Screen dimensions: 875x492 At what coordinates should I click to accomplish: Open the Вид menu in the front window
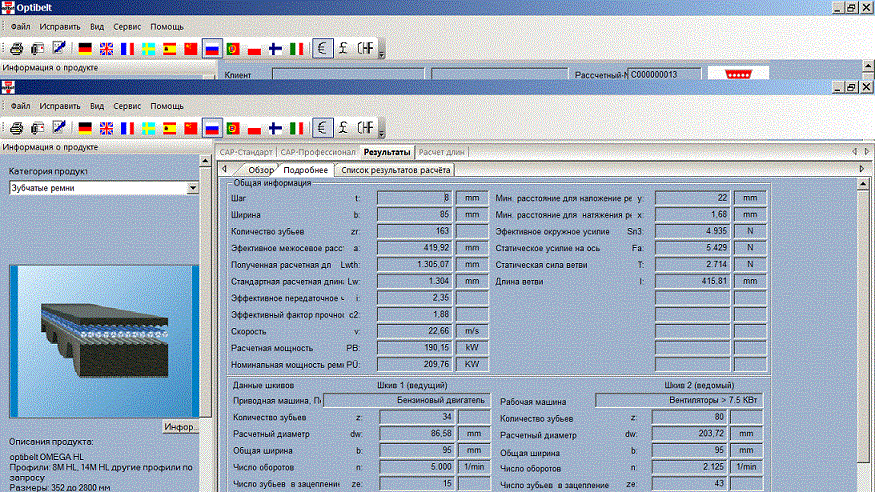tap(97, 106)
